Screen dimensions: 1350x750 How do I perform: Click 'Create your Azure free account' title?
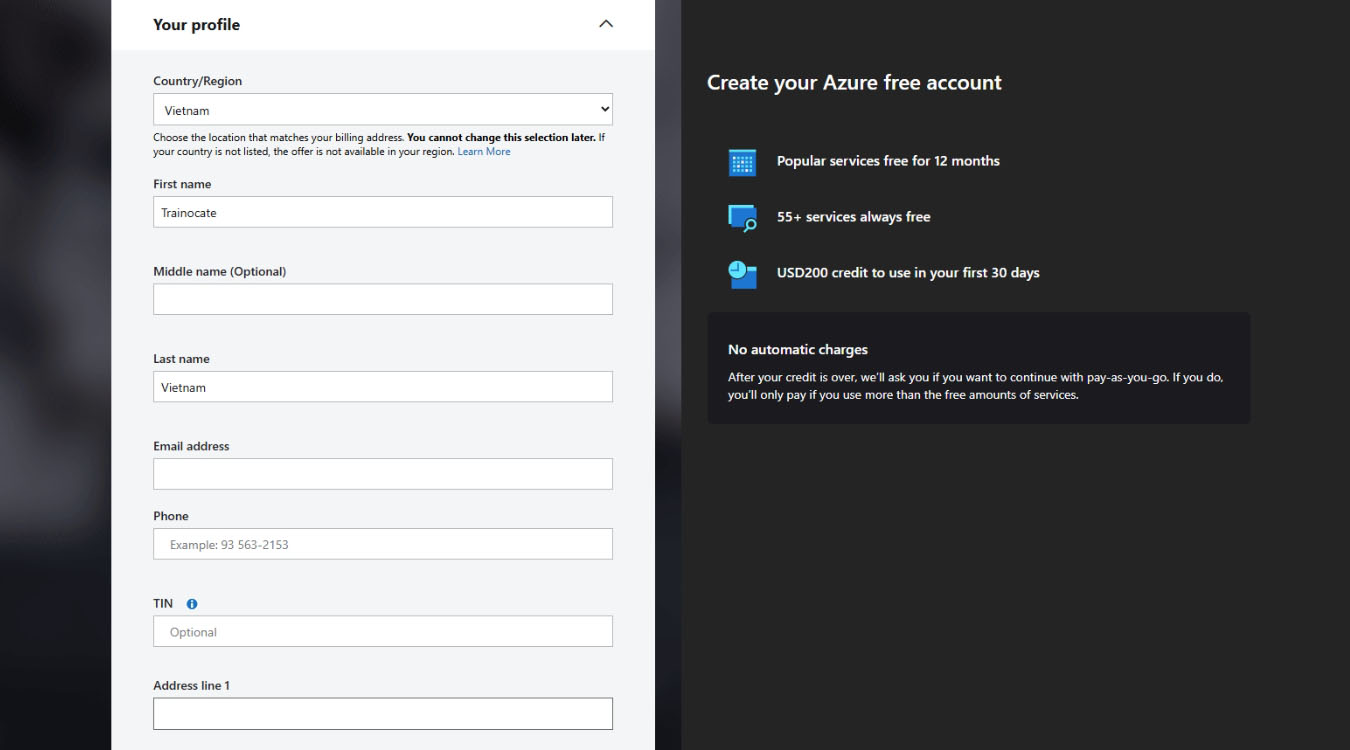pyautogui.click(x=854, y=83)
